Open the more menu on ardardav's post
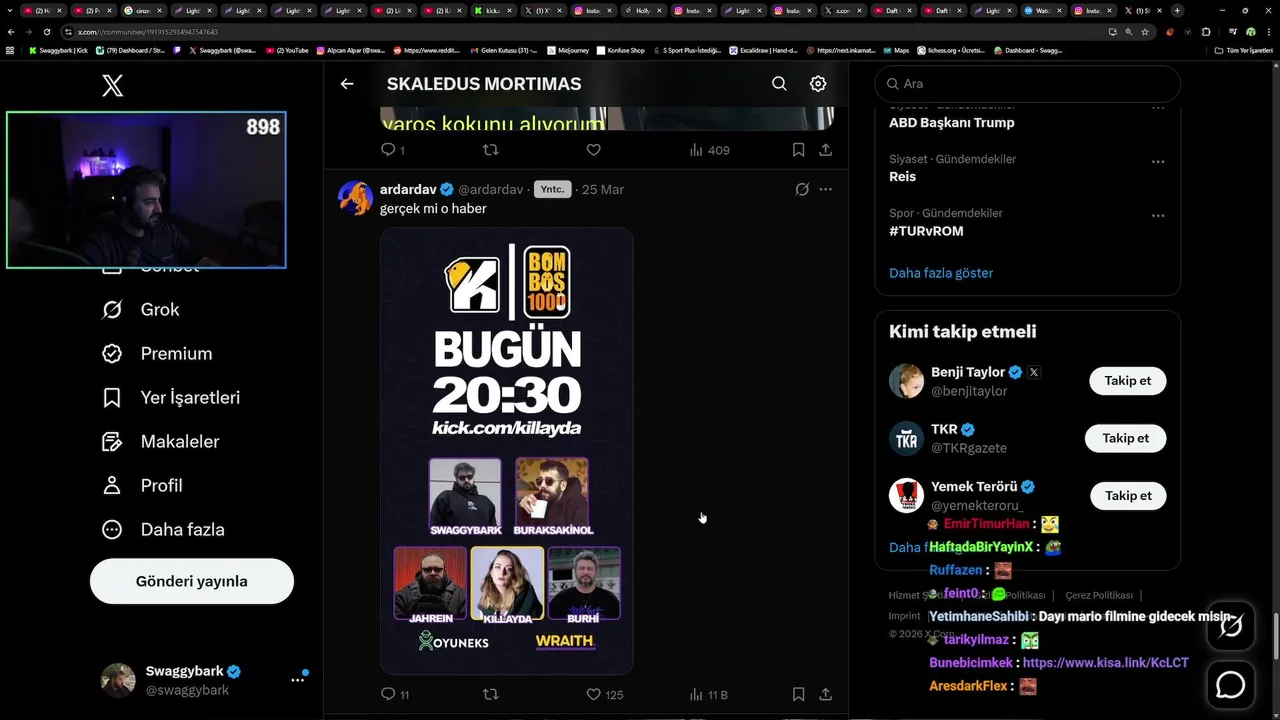 825,189
